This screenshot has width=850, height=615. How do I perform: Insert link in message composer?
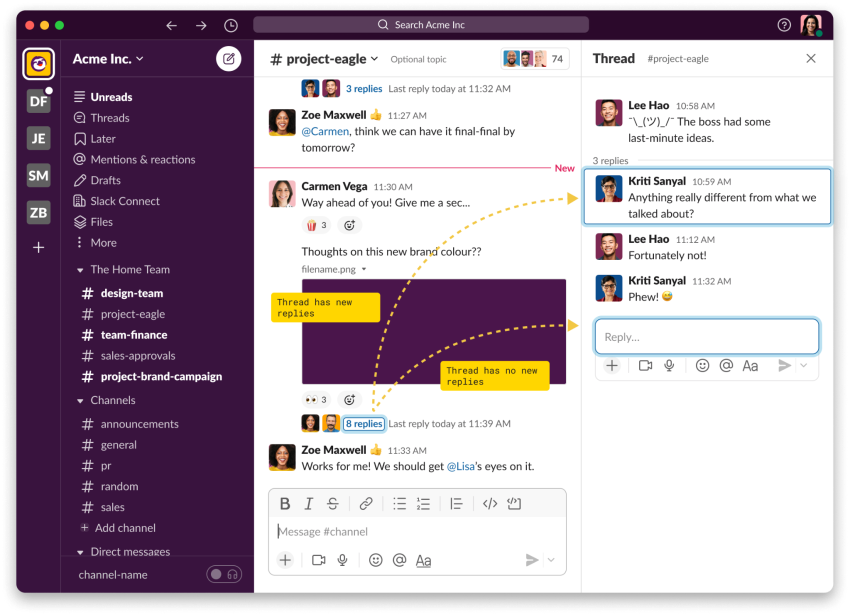tap(366, 504)
